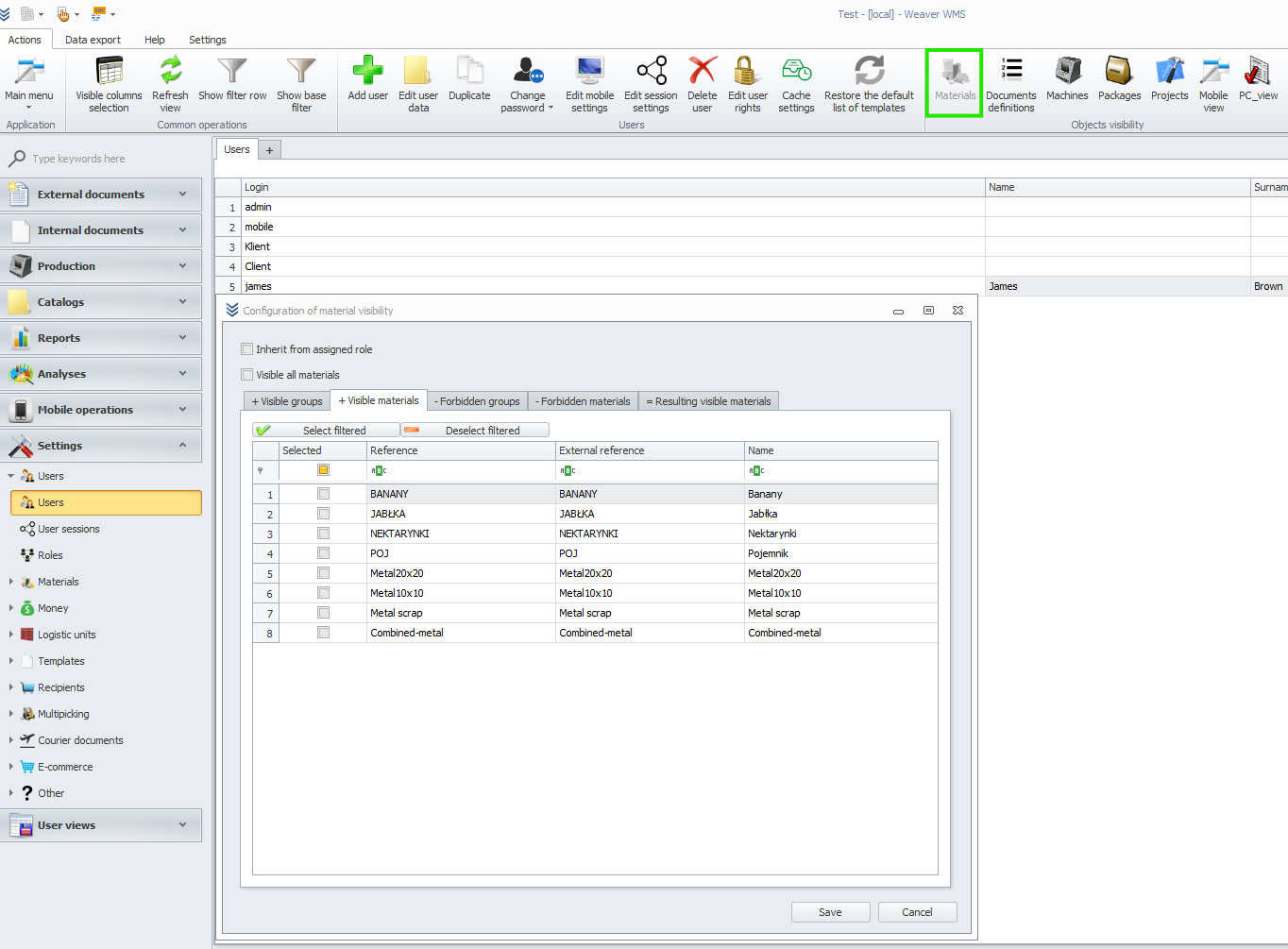Tick the BANANY row checkbox
Image resolution: width=1288 pixels, height=949 pixels.
[x=324, y=494]
